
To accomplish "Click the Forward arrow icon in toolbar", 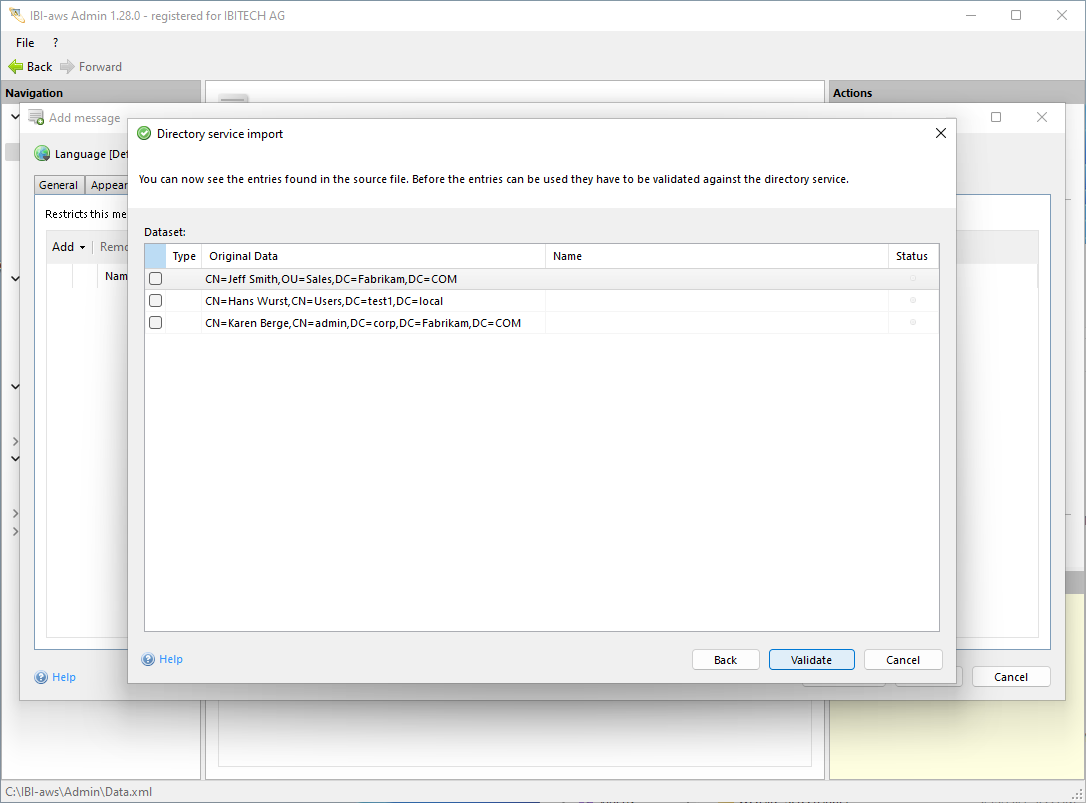I will [67, 67].
